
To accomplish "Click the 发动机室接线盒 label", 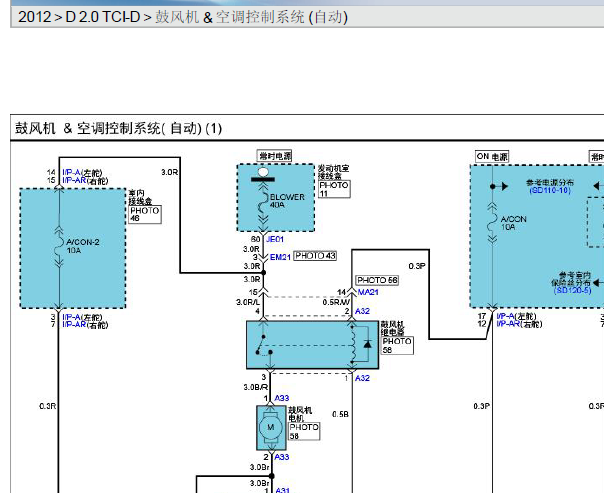I will 333,172.
